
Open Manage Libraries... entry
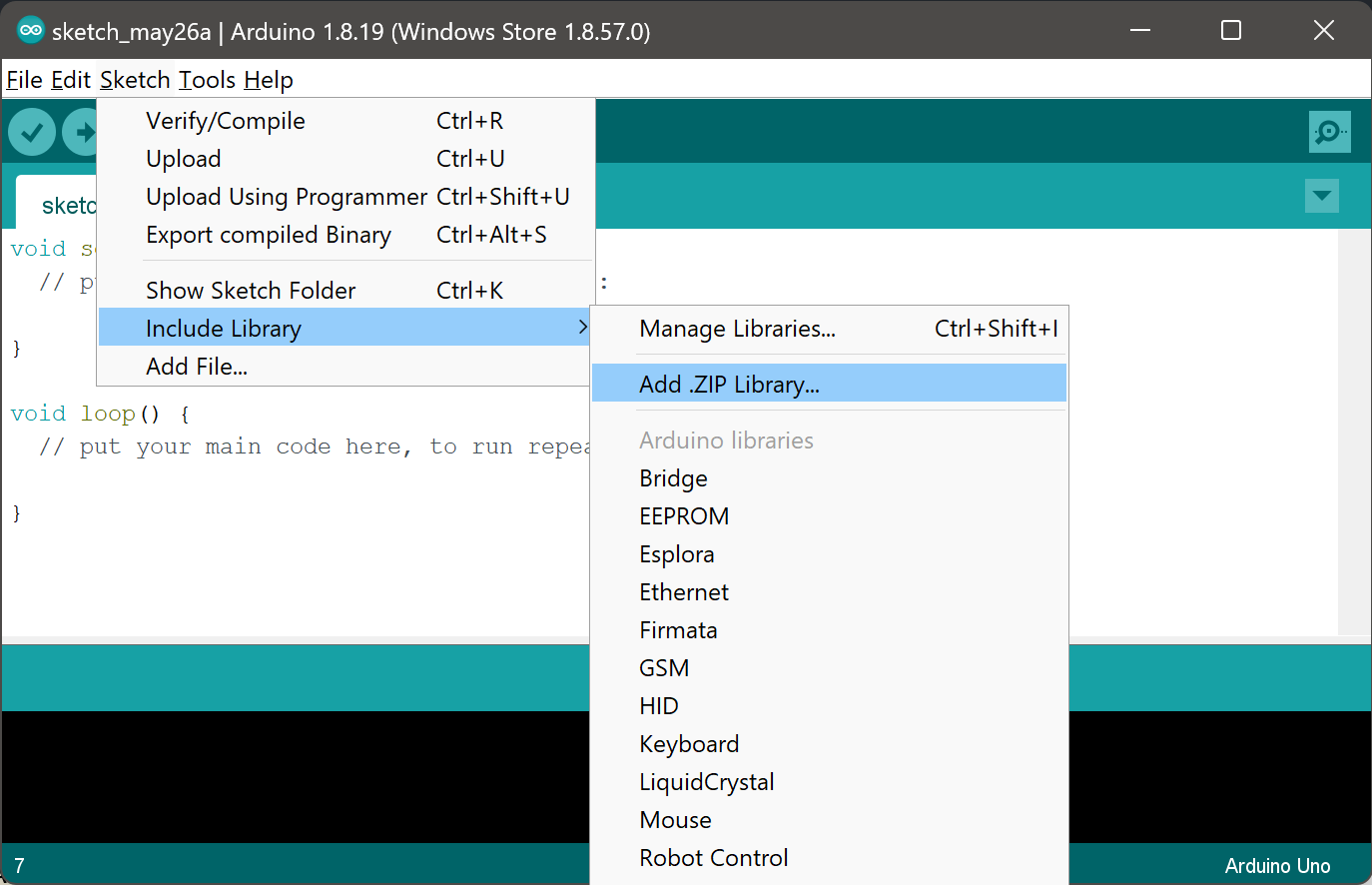[829, 329]
